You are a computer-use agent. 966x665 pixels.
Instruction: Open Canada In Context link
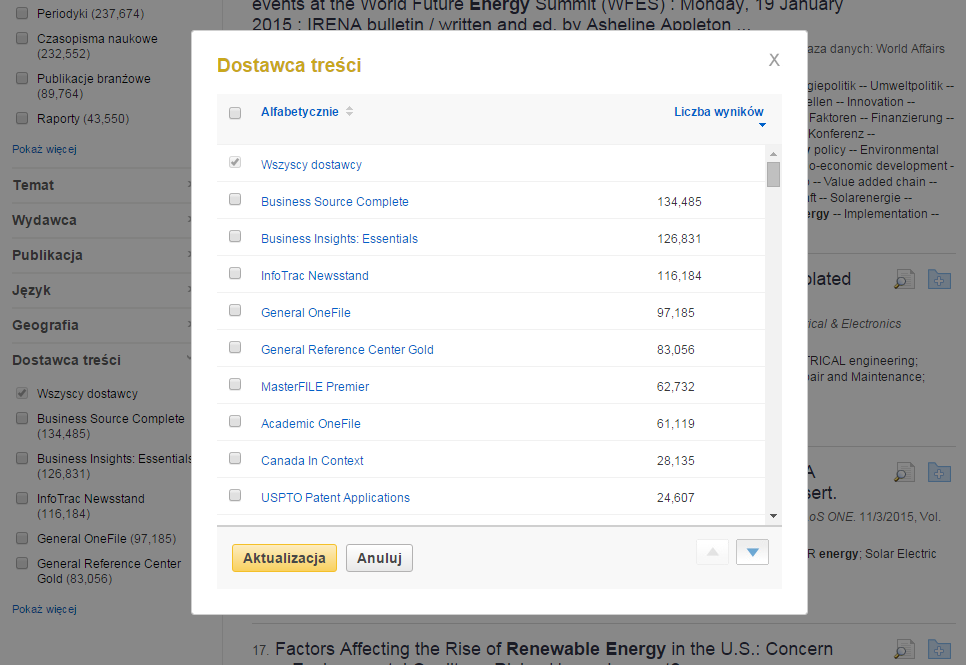click(x=312, y=460)
